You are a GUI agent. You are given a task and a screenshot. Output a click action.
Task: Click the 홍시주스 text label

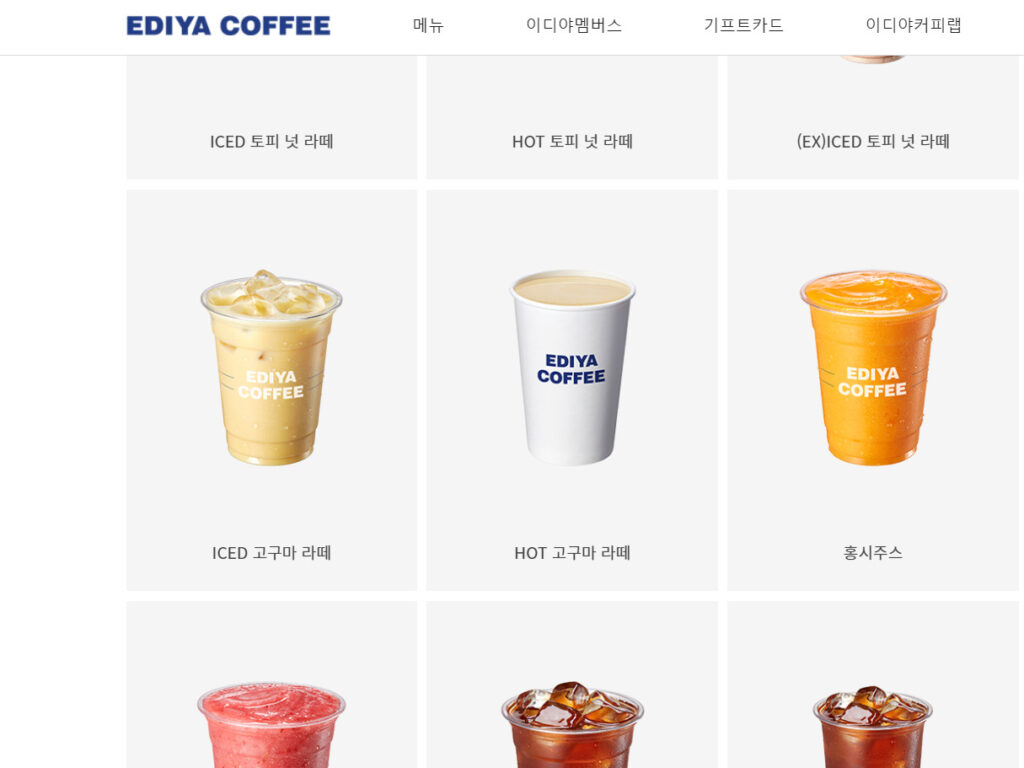coord(872,553)
